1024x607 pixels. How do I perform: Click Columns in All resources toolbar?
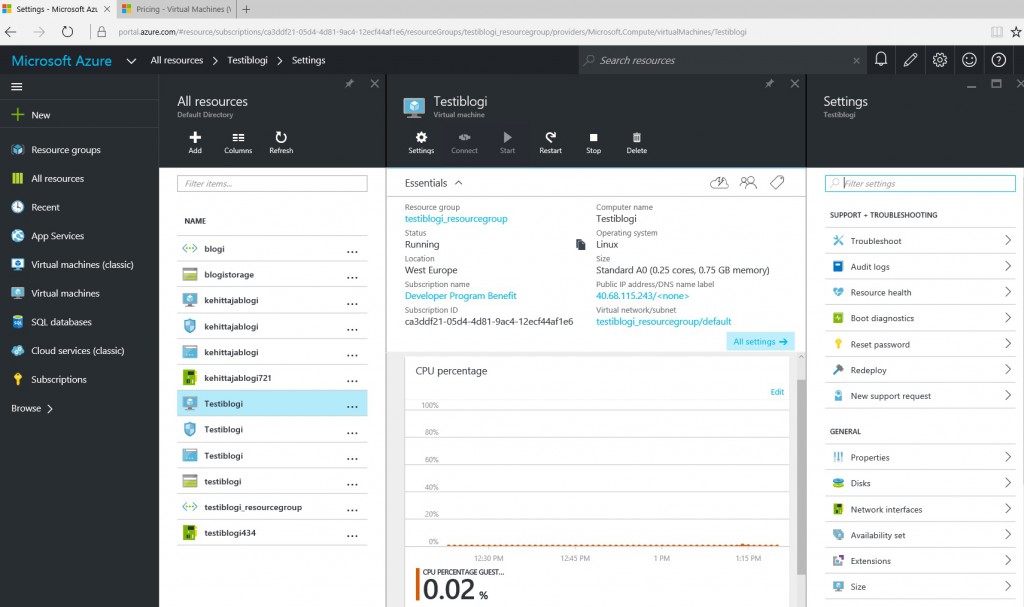pyautogui.click(x=238, y=142)
